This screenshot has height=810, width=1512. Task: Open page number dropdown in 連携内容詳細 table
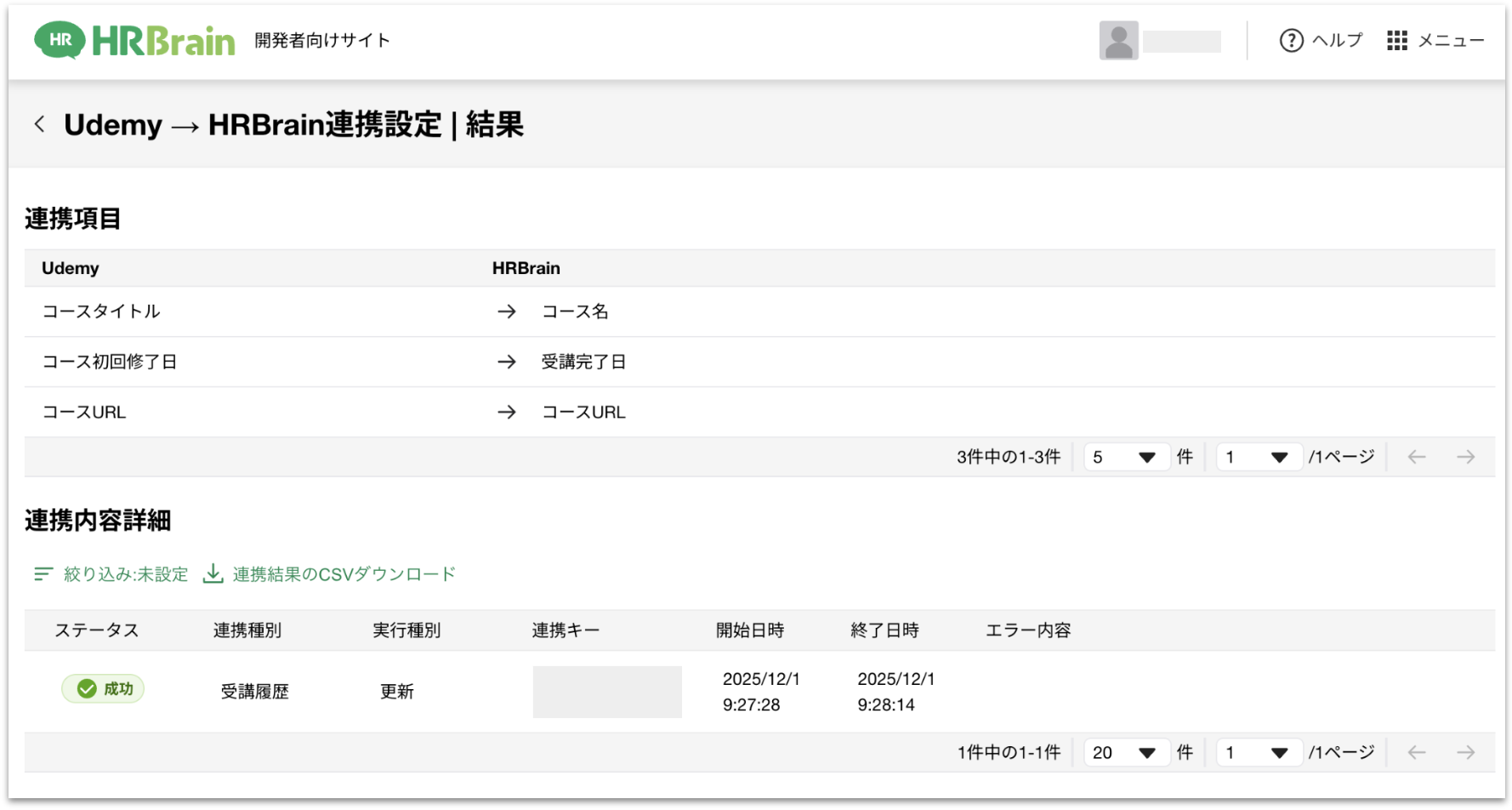pos(1258,752)
